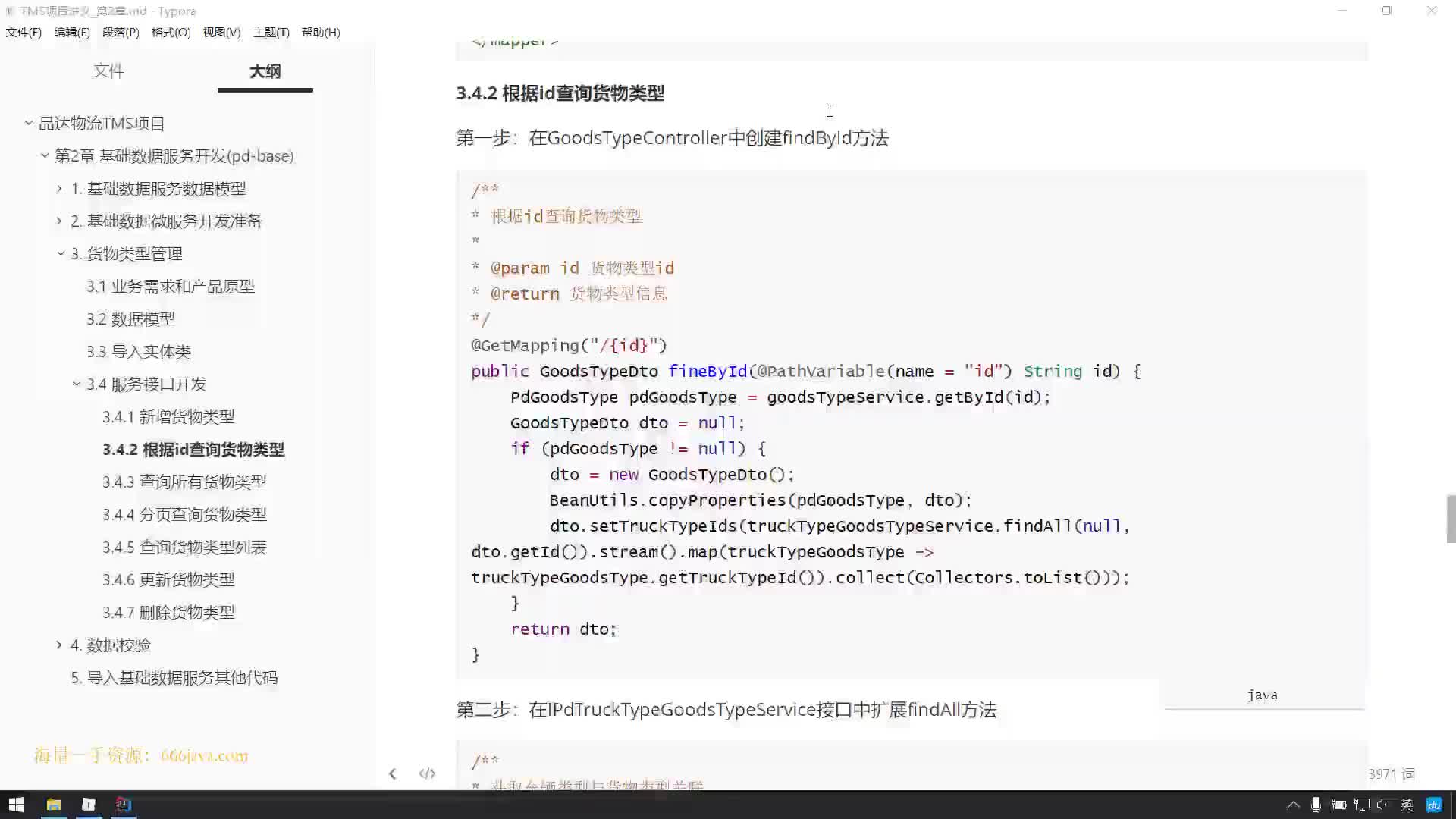Viewport: 1456px width, 819px height.
Task: Open the 帮助(H) menu
Action: 321,32
